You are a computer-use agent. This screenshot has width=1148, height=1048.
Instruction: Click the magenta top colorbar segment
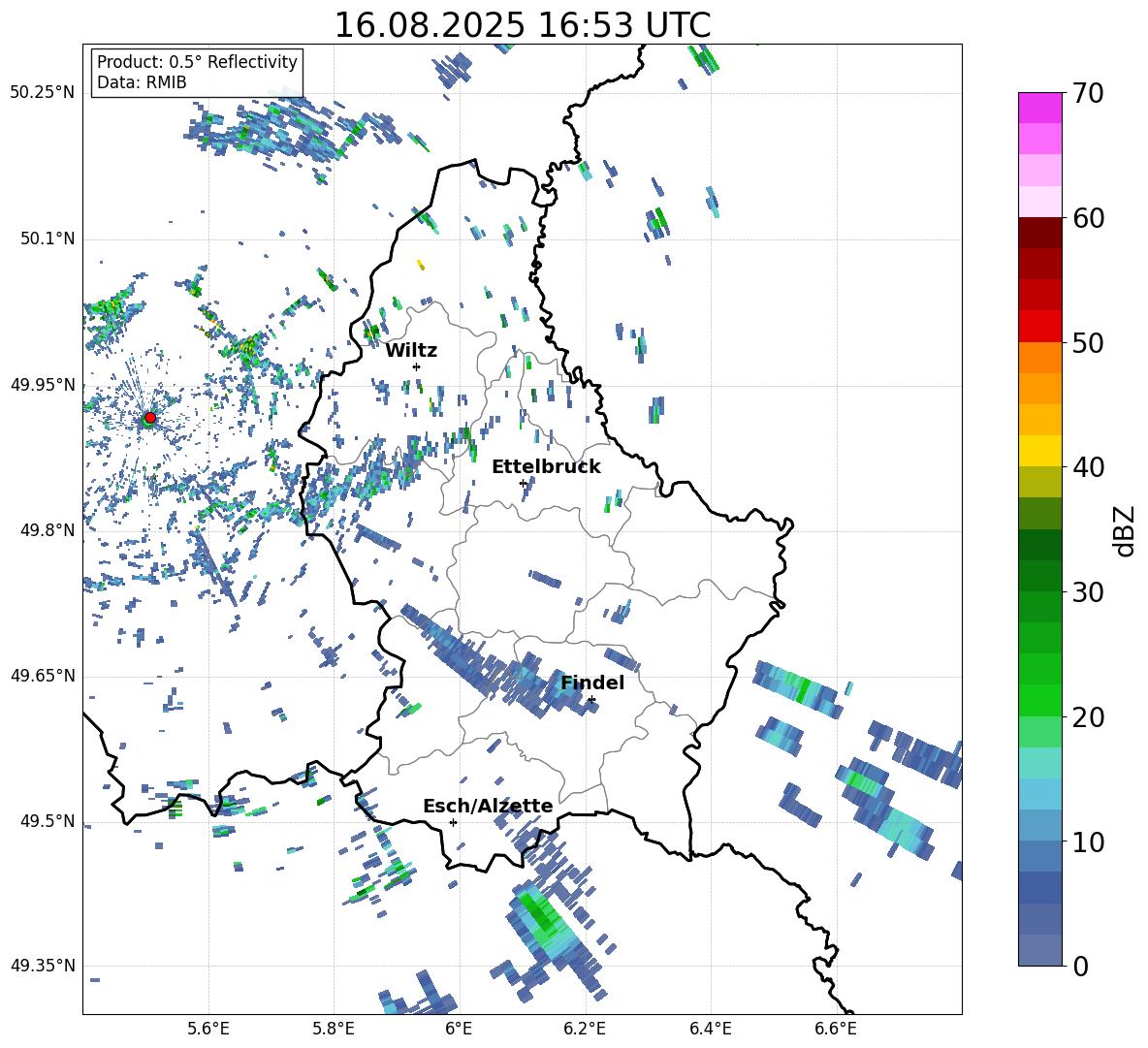[1039, 108]
